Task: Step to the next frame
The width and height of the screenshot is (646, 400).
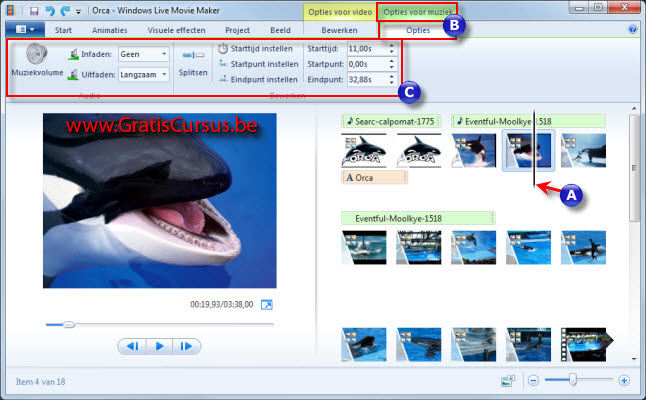Action: tap(186, 346)
